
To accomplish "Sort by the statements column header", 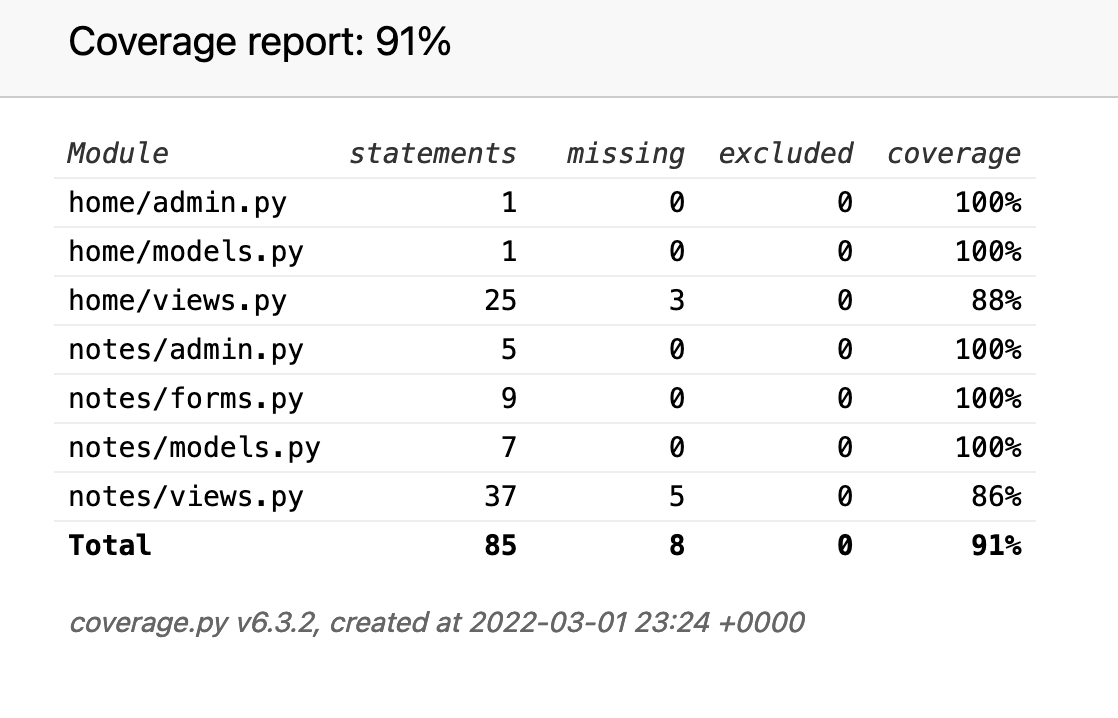I will [432, 153].
